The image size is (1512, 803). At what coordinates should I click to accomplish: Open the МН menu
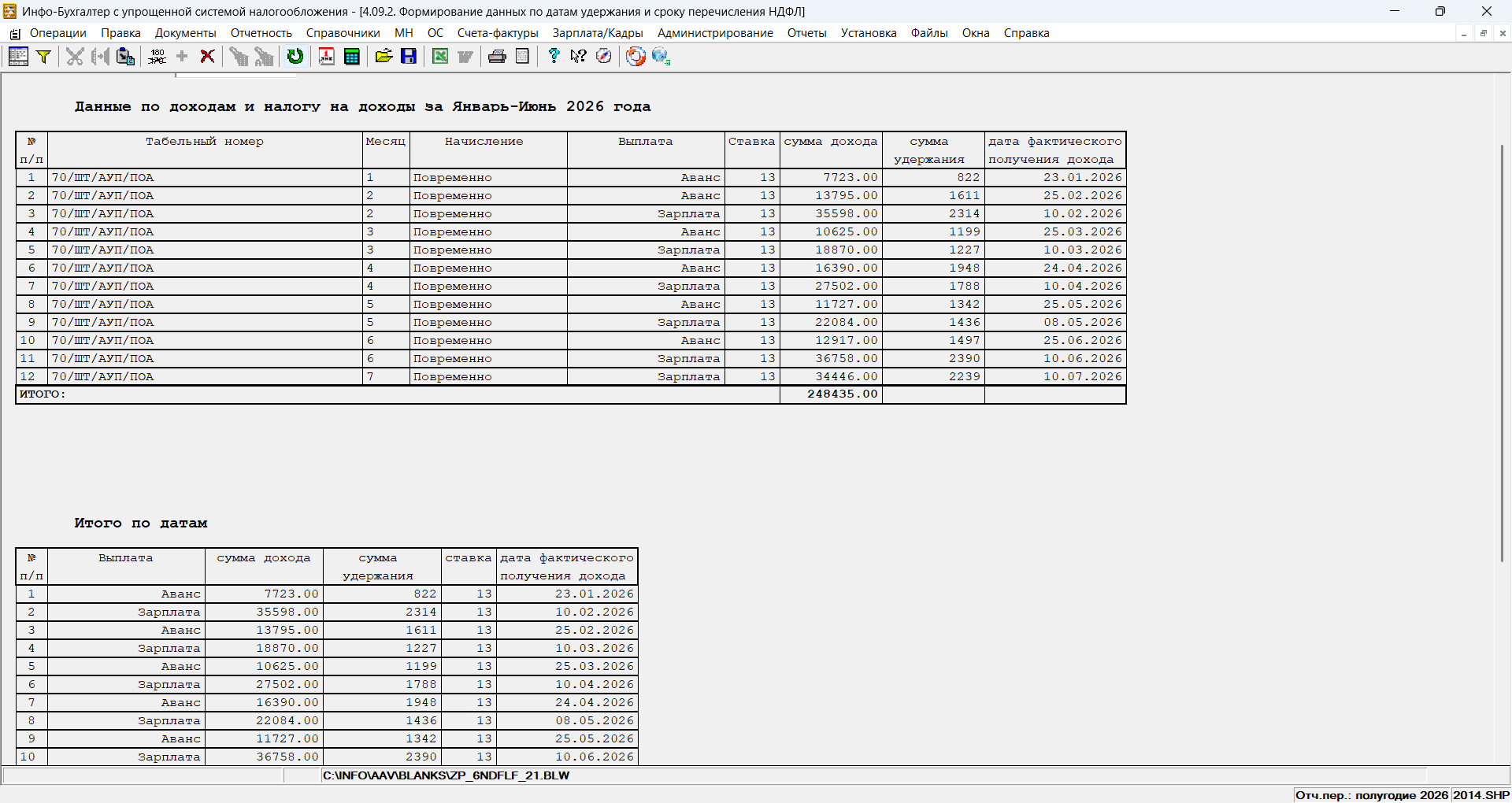pyautogui.click(x=404, y=33)
